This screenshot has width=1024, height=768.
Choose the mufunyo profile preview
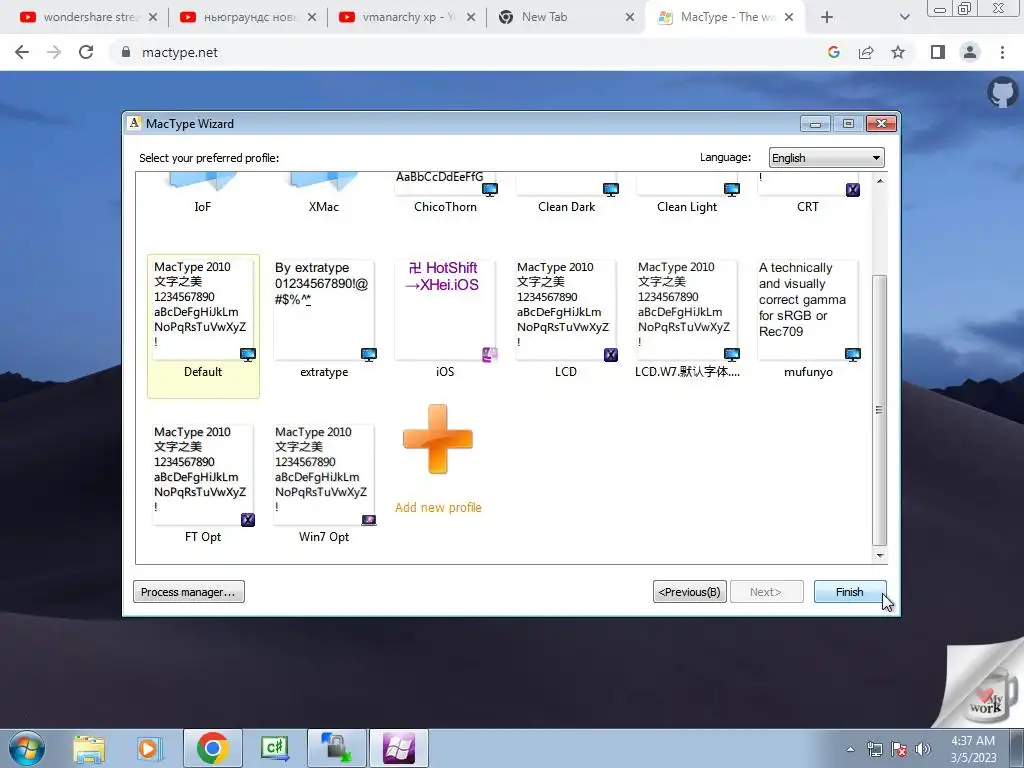(808, 310)
